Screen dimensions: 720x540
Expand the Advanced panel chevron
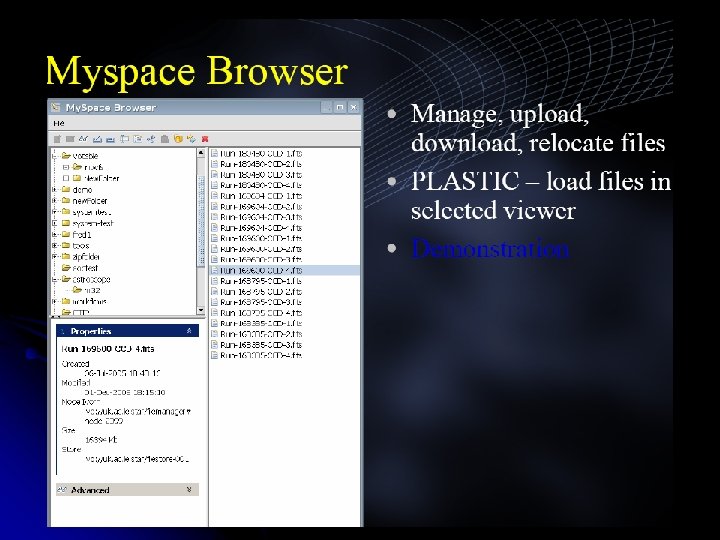189,490
